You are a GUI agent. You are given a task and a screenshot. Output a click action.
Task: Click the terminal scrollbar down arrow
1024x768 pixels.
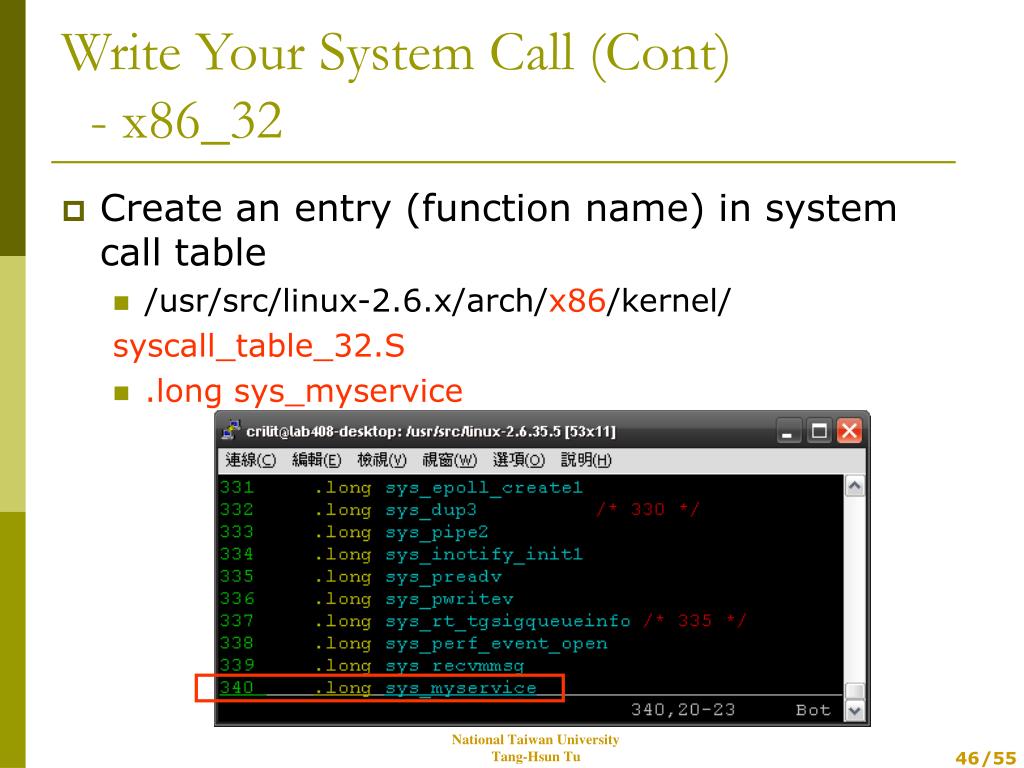854,710
